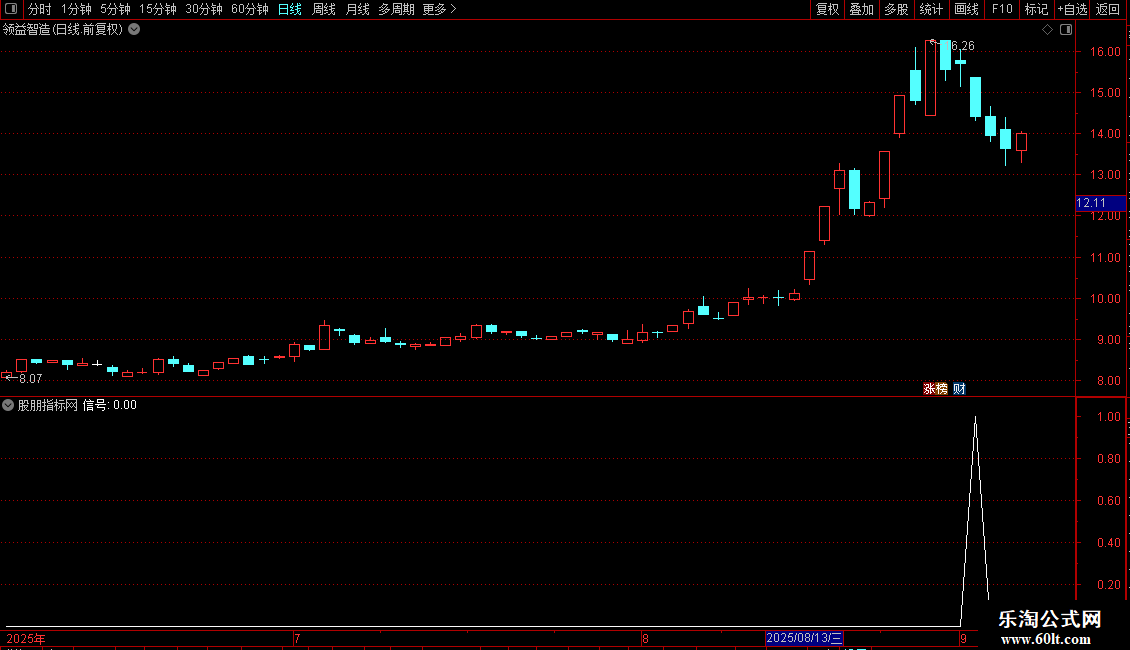Click the 涨榜 tag on chart

tap(935, 388)
